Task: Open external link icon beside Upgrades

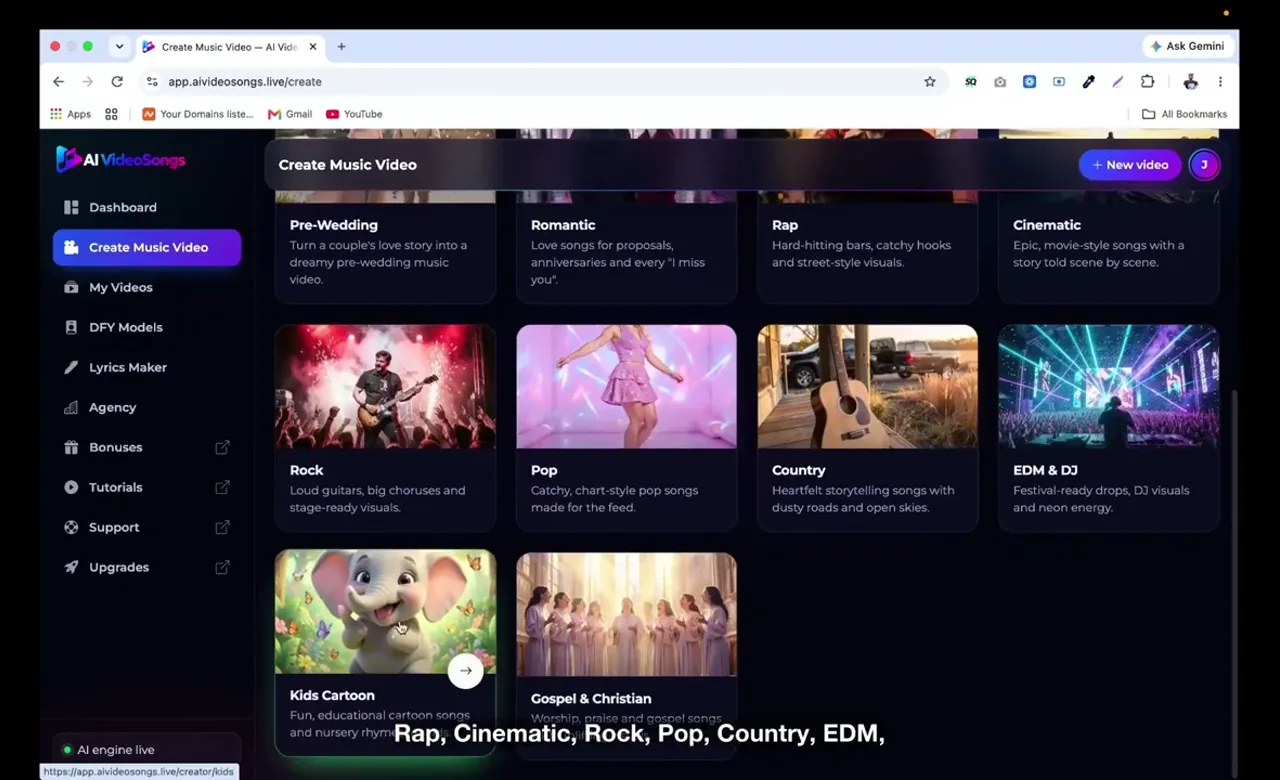Action: (222, 567)
